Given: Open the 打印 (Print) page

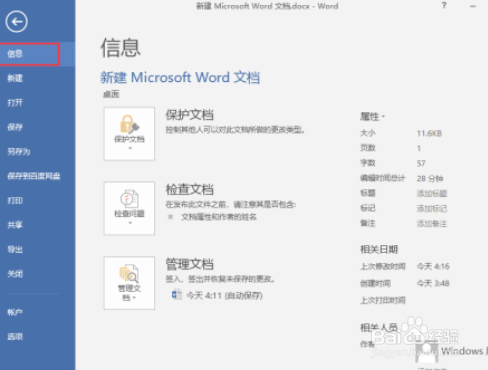Looking at the screenshot, I should (x=15, y=200).
